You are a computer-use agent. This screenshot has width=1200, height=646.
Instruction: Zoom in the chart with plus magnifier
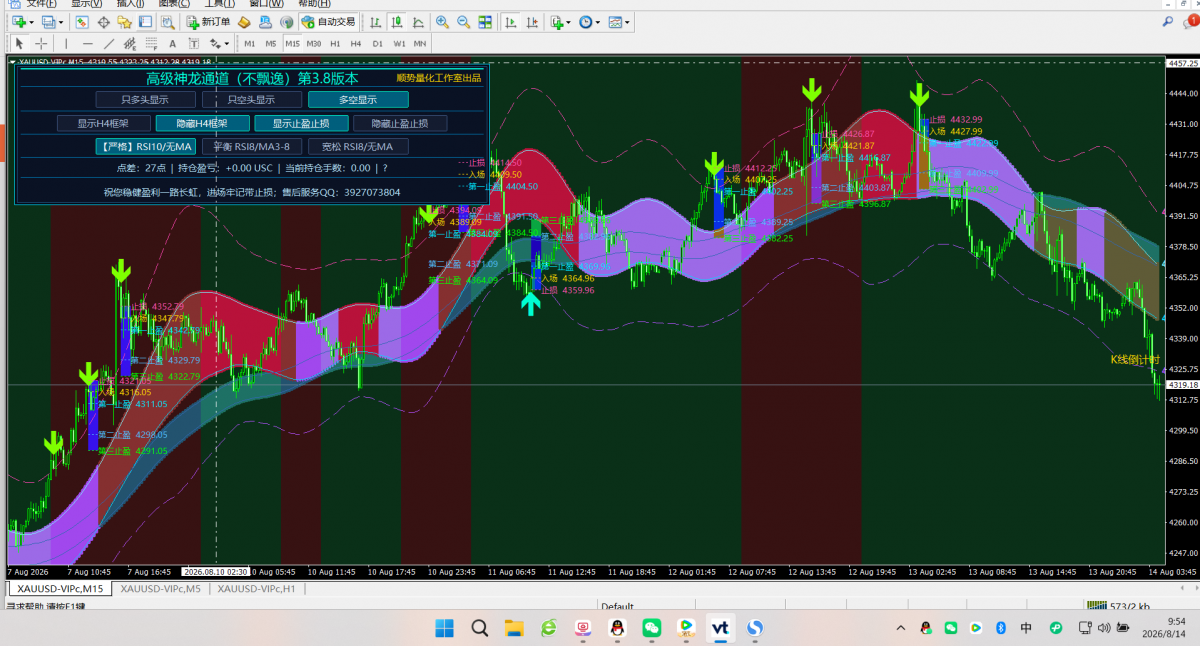(x=441, y=22)
